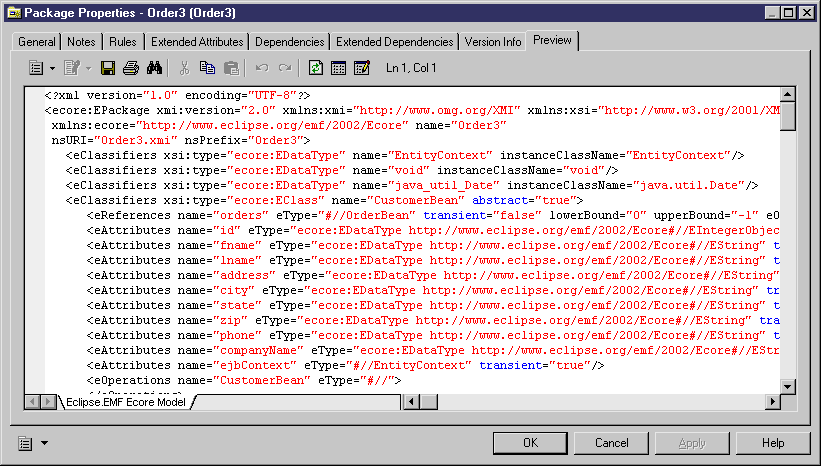Click the Editor Menu icon in toolbar

36,68
